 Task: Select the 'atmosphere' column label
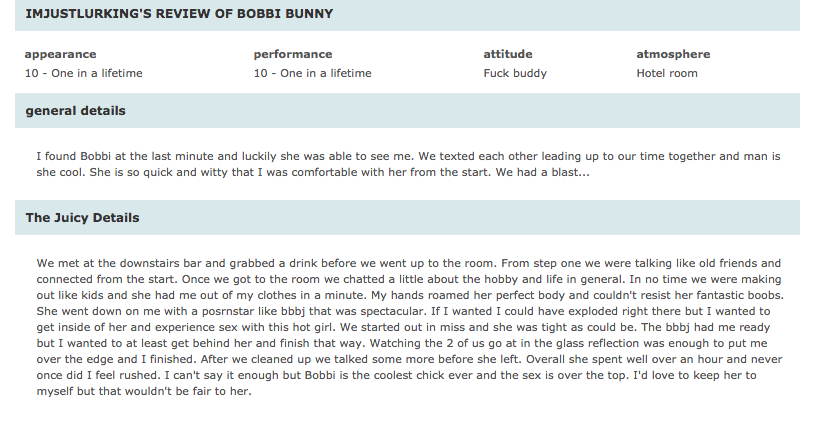point(673,54)
